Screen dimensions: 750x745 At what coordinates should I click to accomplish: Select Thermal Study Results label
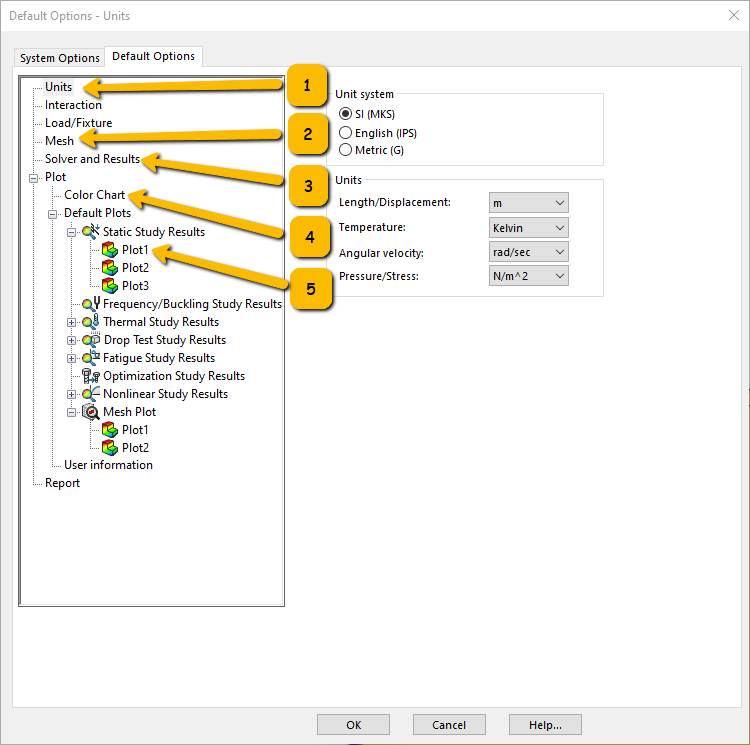[161, 322]
